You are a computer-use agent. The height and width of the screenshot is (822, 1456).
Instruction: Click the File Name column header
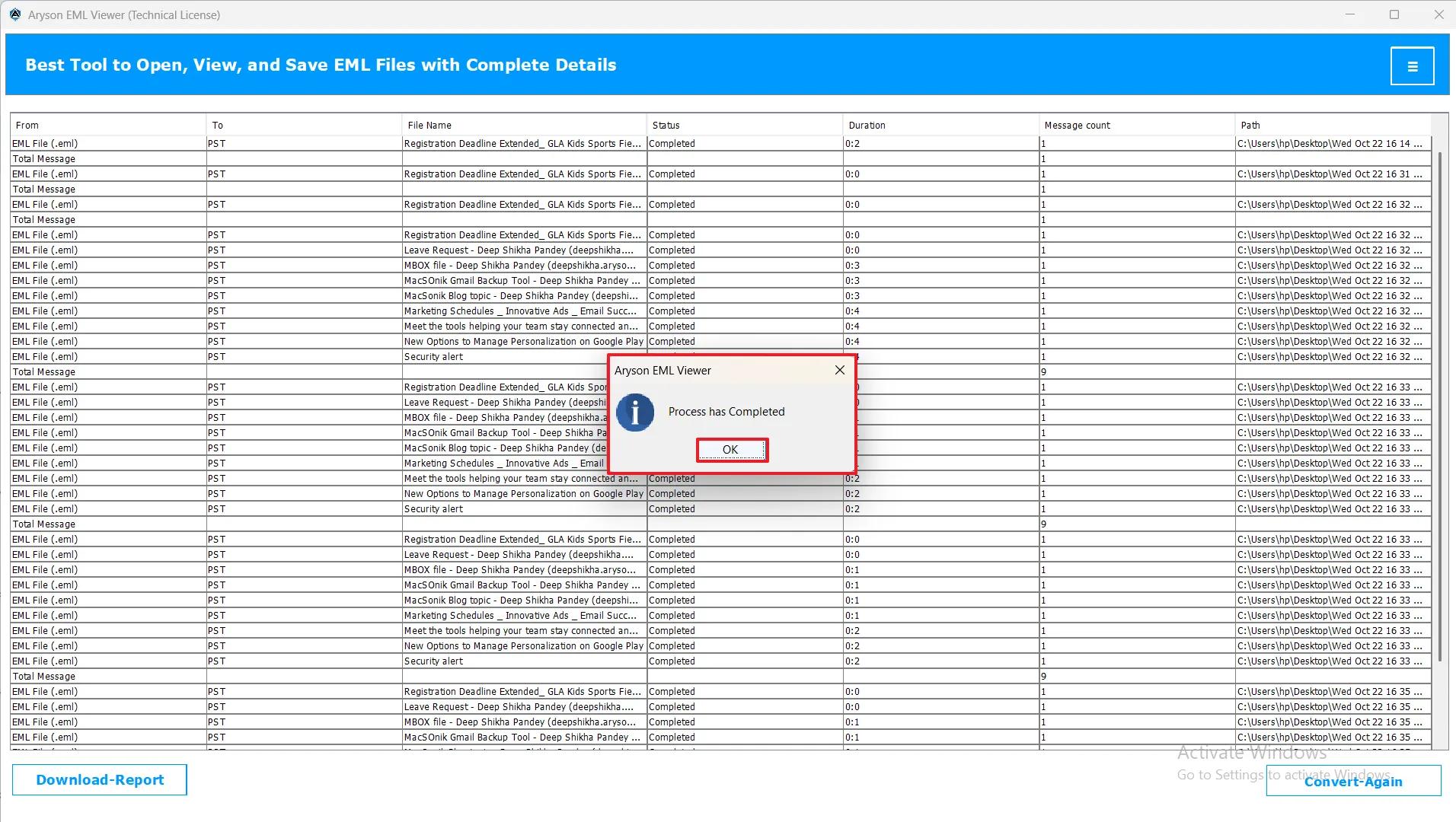click(x=524, y=125)
